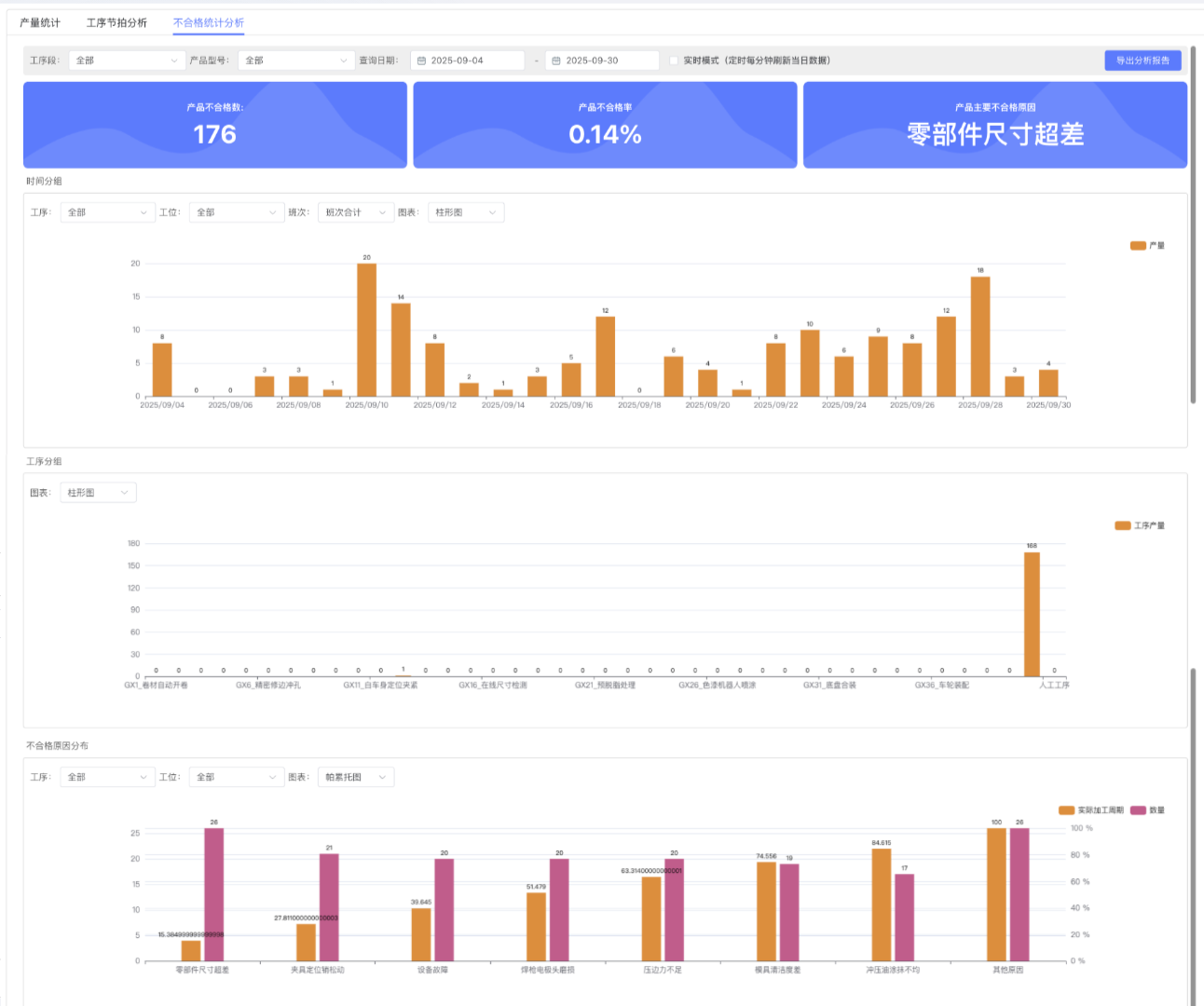The width and height of the screenshot is (1204, 1006).
Task: Toggle the 产量 legend in the time chart
Action: pos(1147,246)
